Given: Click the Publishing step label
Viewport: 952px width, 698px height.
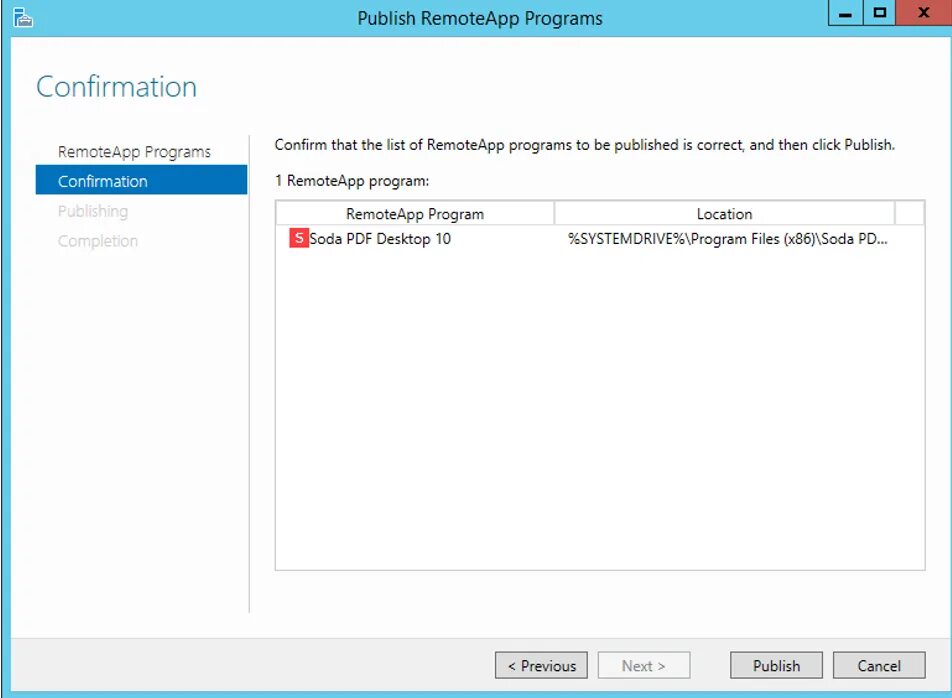Looking at the screenshot, I should 93,211.
